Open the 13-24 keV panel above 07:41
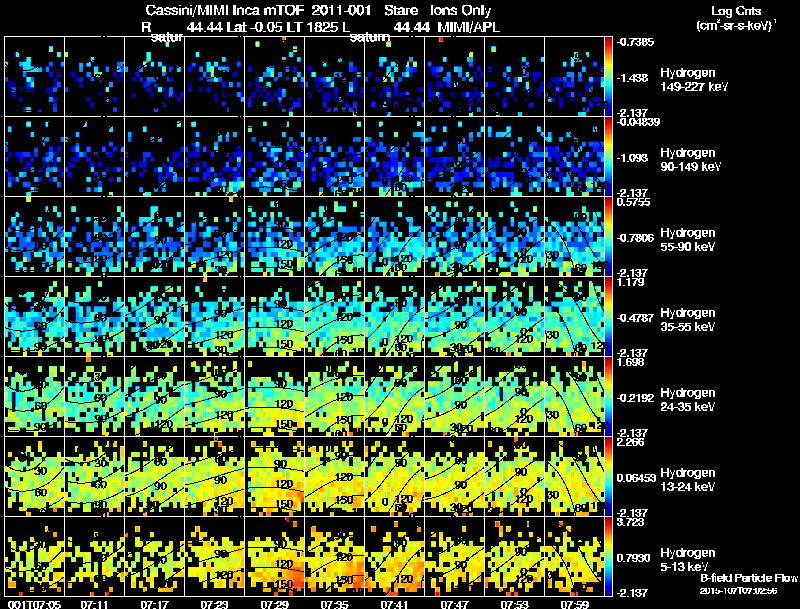800x609 pixels. [x=394, y=476]
